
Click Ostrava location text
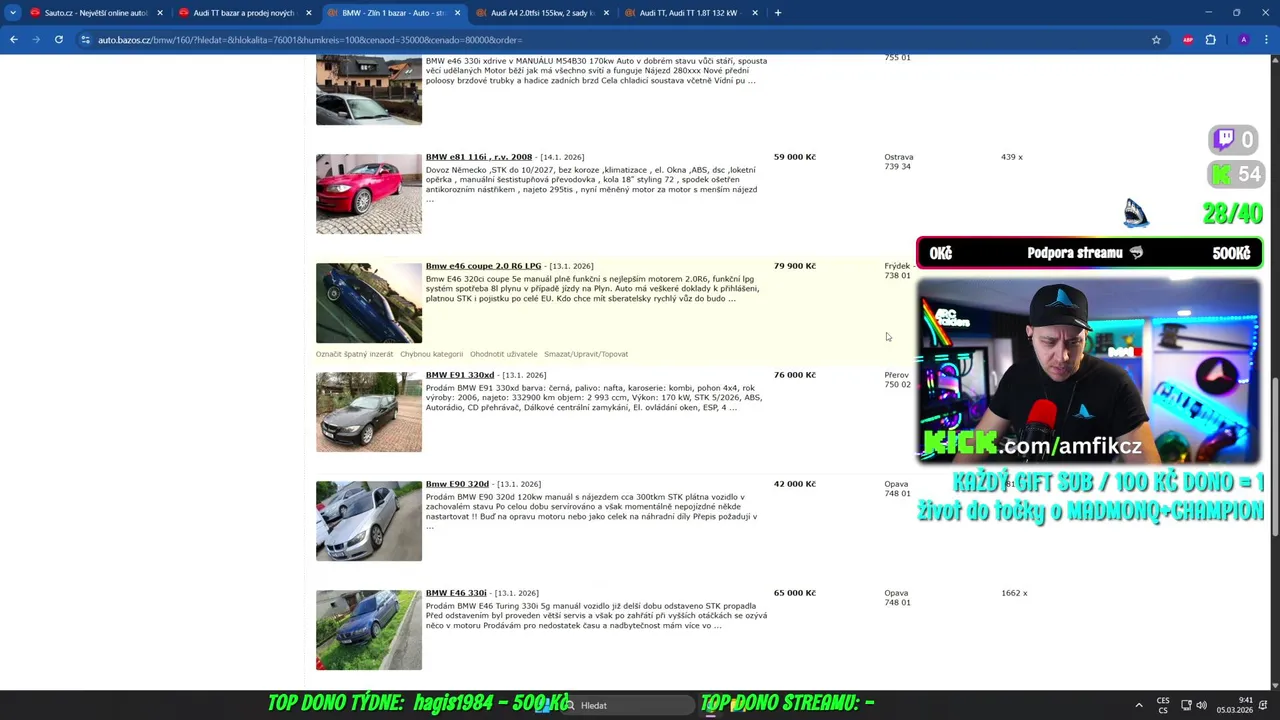coord(898,157)
